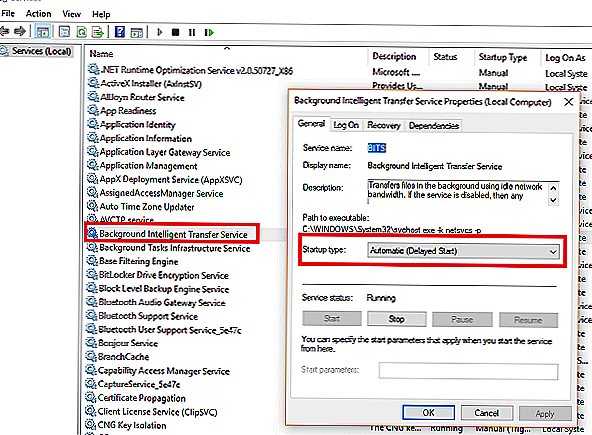Viewport: 592px width, 435px height.
Task: Click the OK button
Action: point(429,413)
